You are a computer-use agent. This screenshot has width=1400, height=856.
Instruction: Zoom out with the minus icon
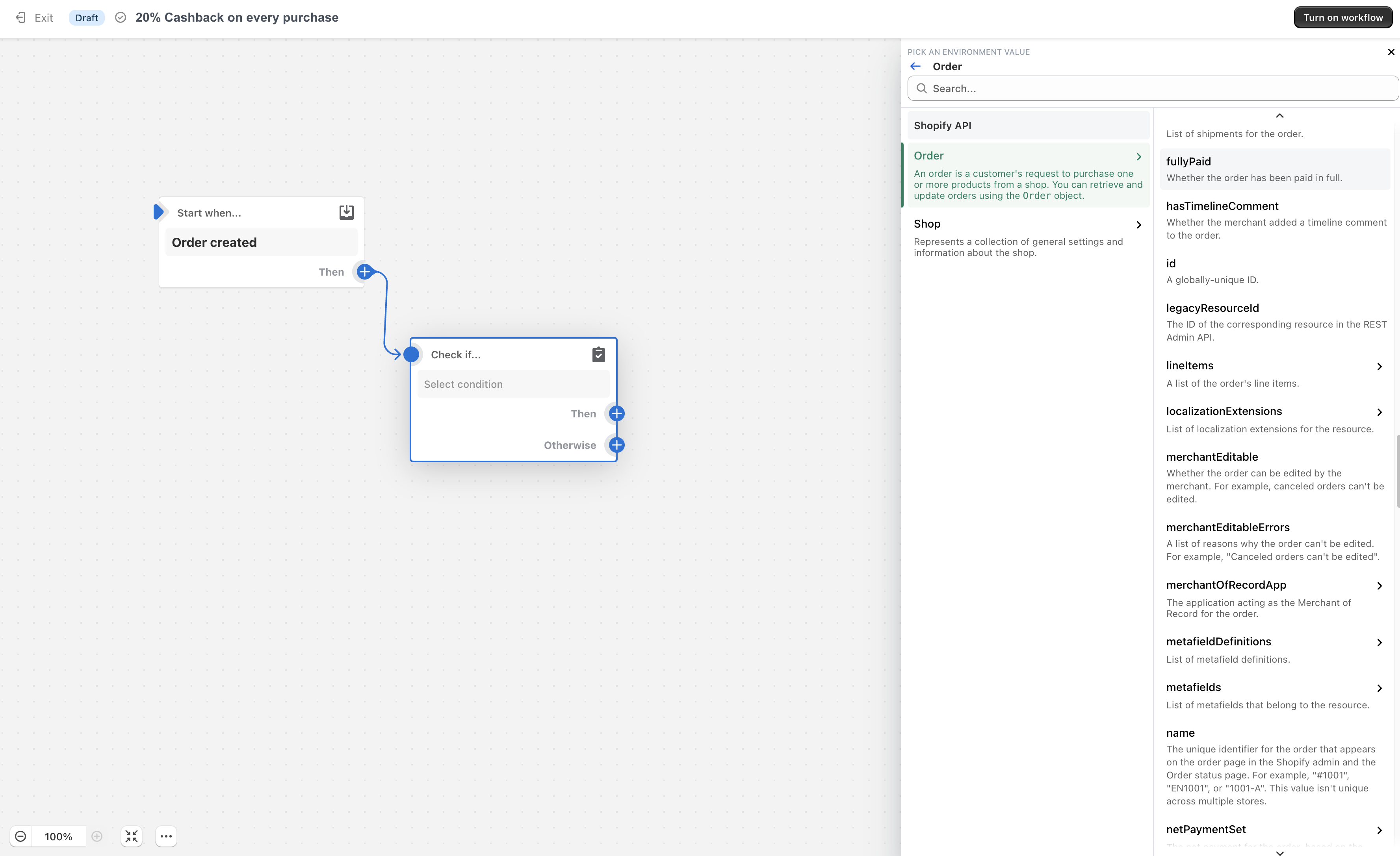tap(20, 836)
